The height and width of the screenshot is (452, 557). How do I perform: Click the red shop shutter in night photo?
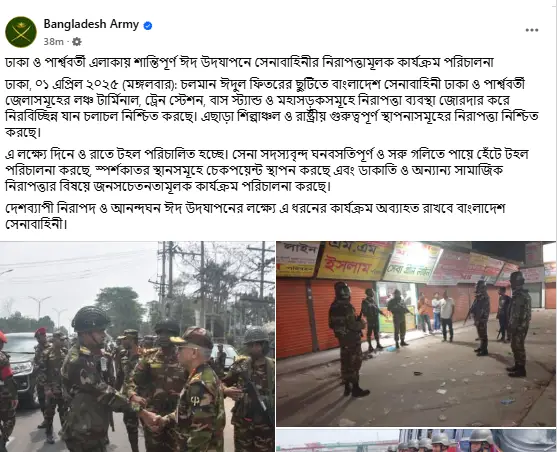pos(293,318)
